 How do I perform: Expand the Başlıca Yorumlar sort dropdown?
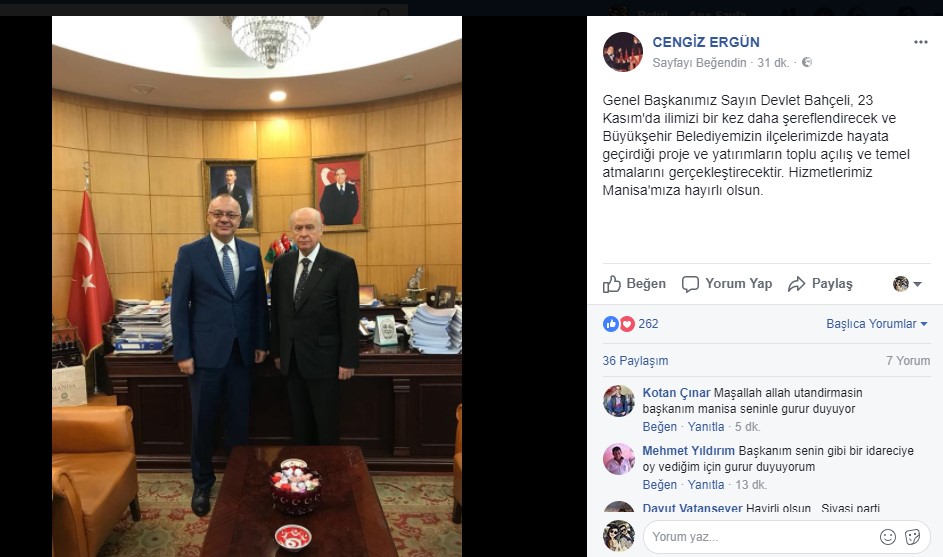pos(877,324)
